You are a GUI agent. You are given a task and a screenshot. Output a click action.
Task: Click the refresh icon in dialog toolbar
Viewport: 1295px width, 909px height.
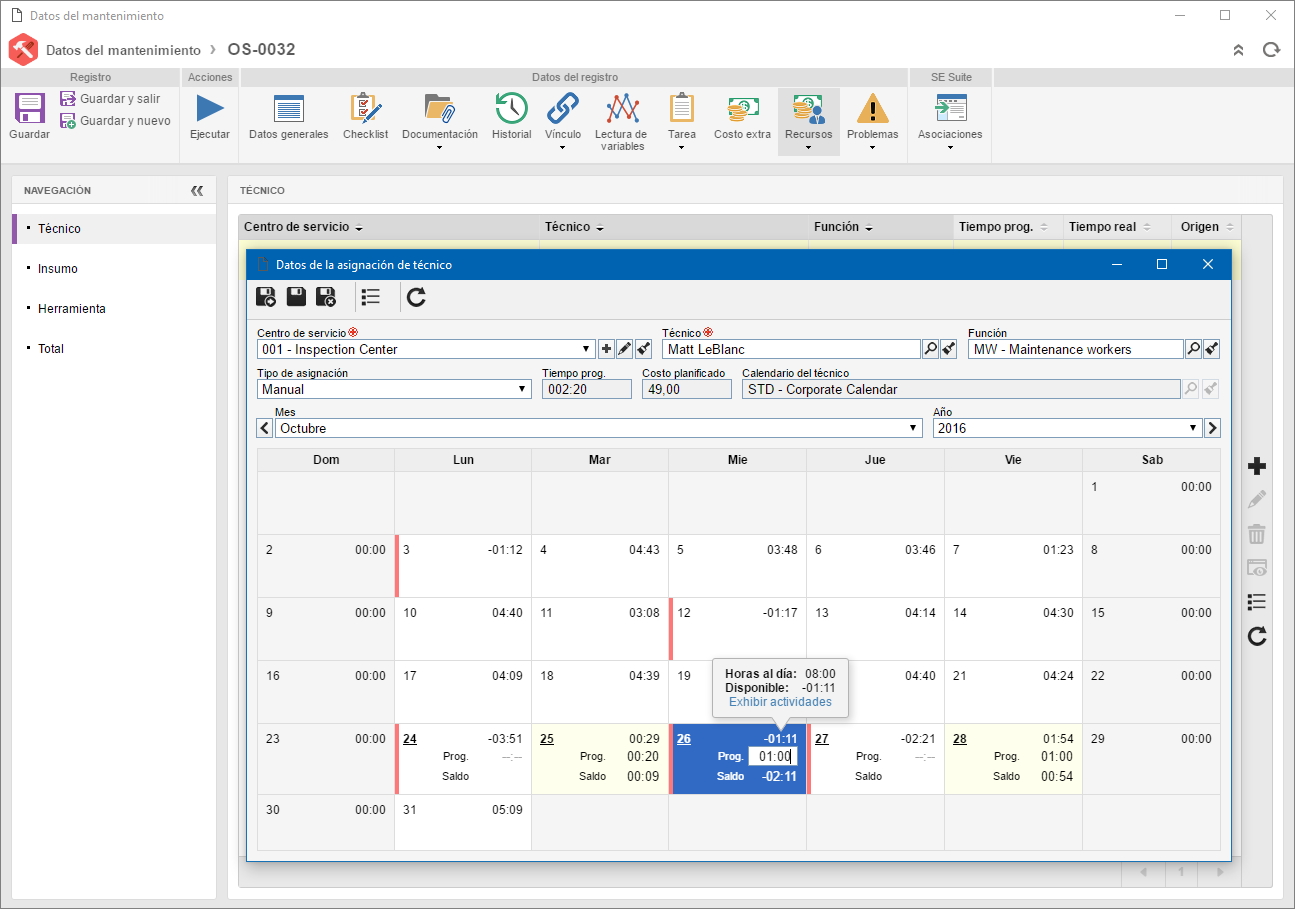[x=417, y=296]
